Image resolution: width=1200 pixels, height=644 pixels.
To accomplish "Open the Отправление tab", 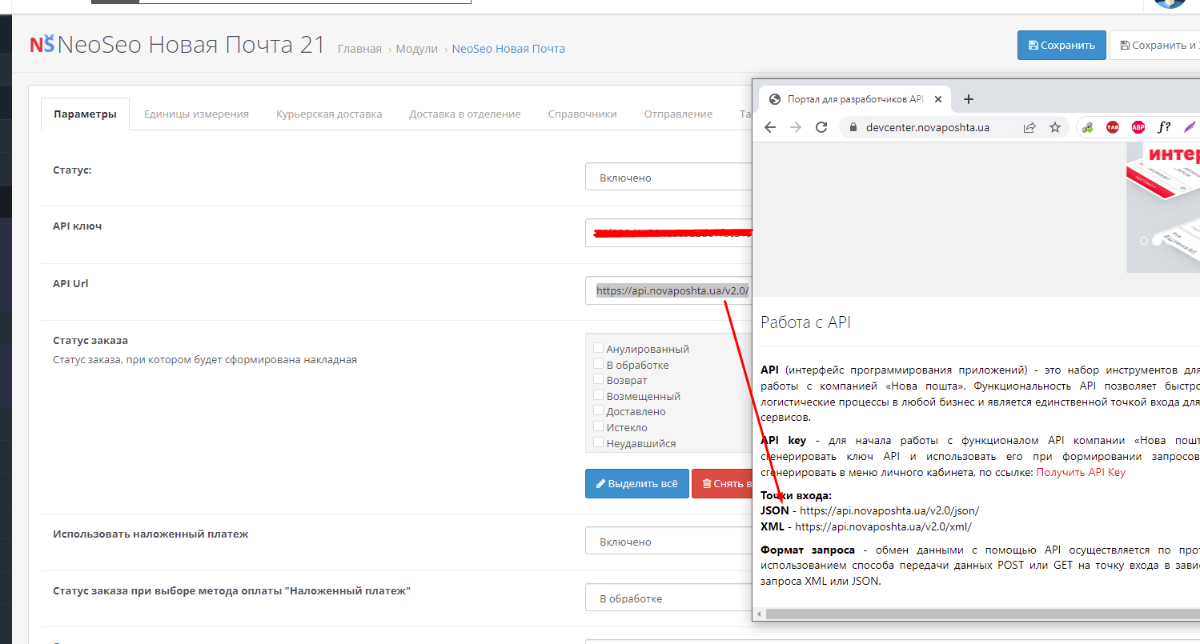I will [678, 114].
